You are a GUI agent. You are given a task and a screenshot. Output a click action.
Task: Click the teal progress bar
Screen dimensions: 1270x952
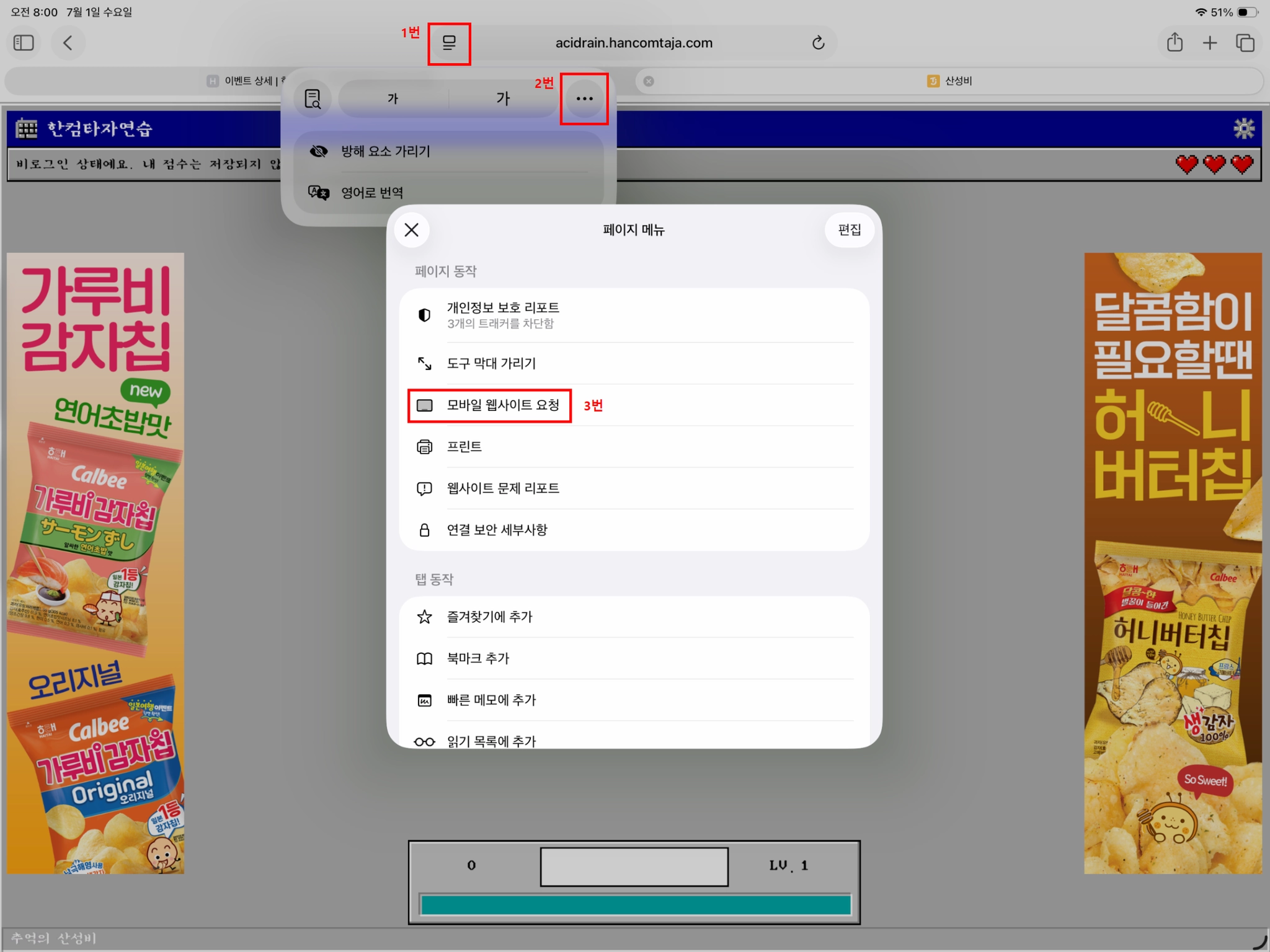636,905
